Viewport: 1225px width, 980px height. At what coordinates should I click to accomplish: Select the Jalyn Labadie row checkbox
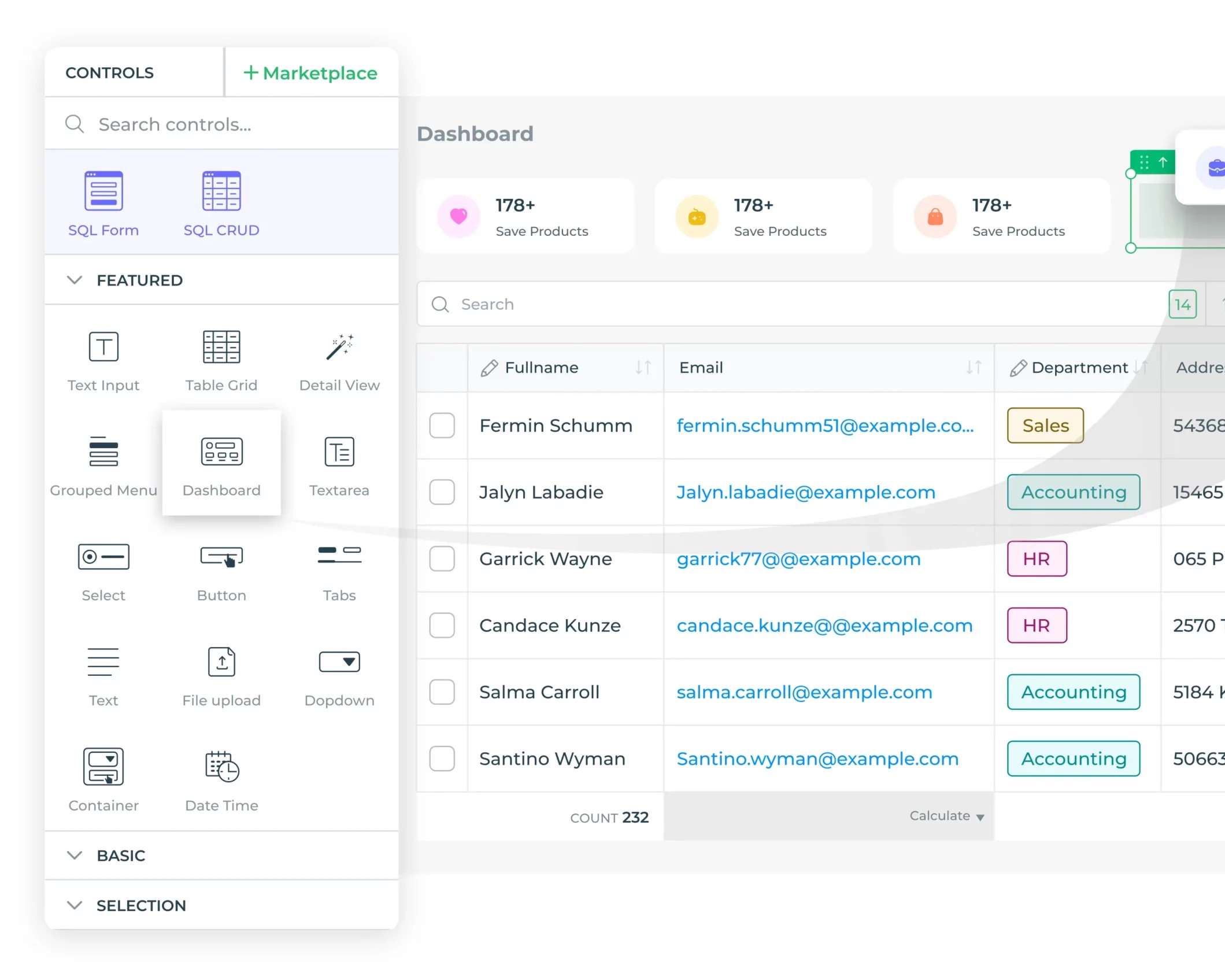(x=442, y=493)
